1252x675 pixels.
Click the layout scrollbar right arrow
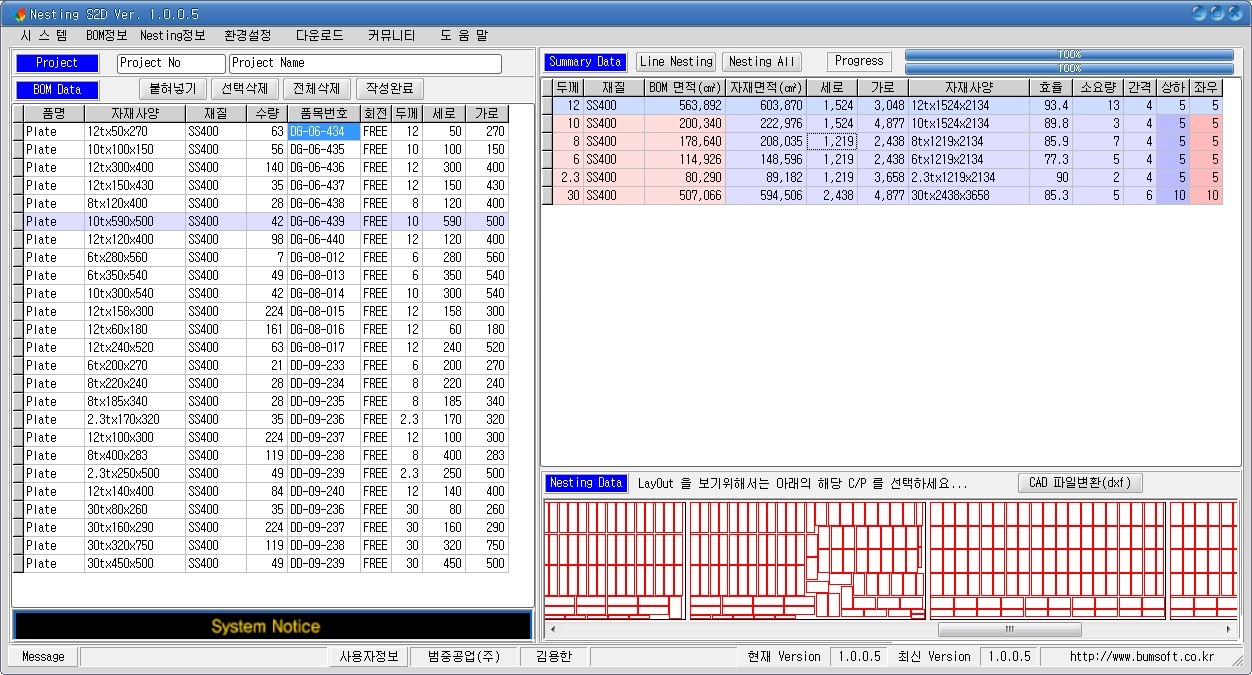click(1229, 630)
